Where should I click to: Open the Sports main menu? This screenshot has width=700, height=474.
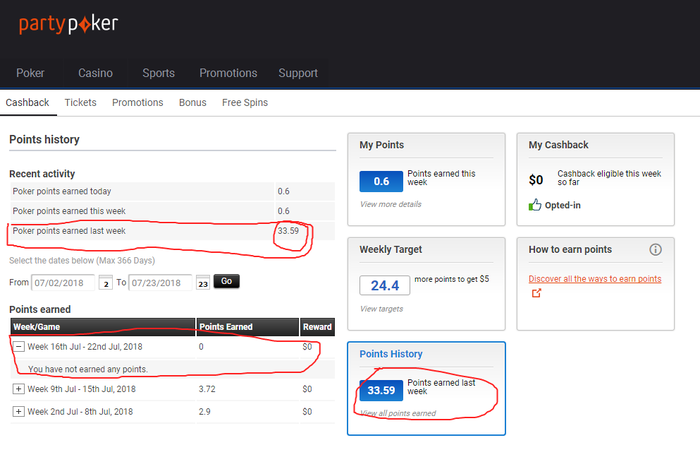pos(158,73)
